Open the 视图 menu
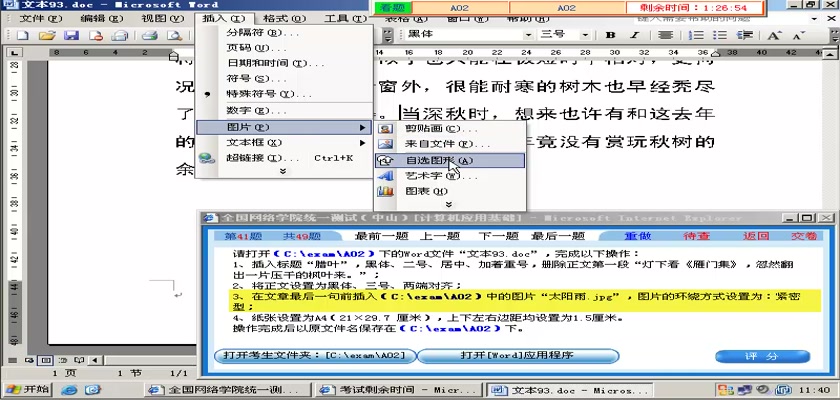 [x=162, y=19]
